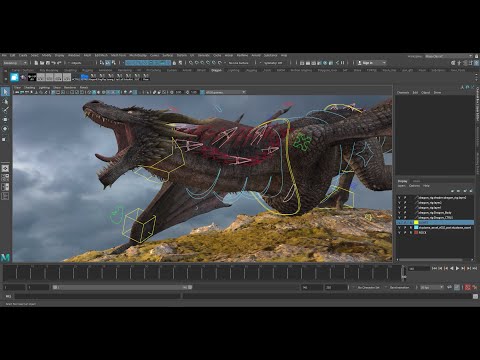Open the viewport renderer dropdown in panel toolbar

225,92
